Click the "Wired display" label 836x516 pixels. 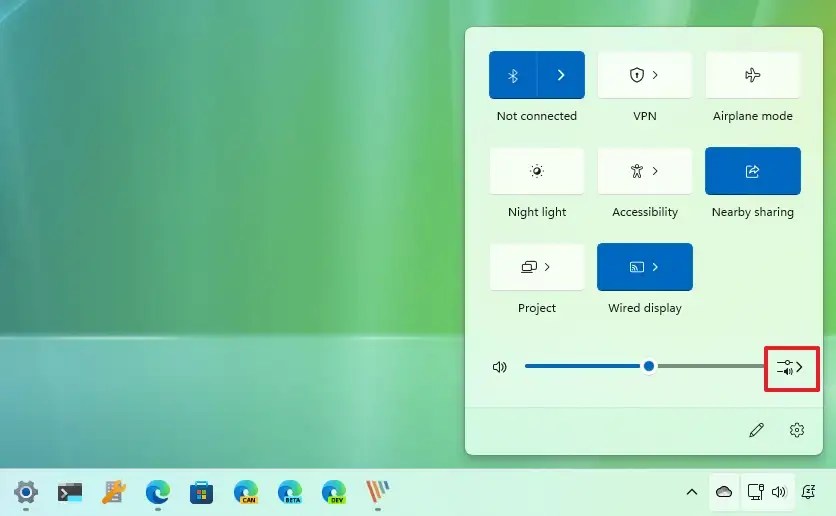(645, 308)
